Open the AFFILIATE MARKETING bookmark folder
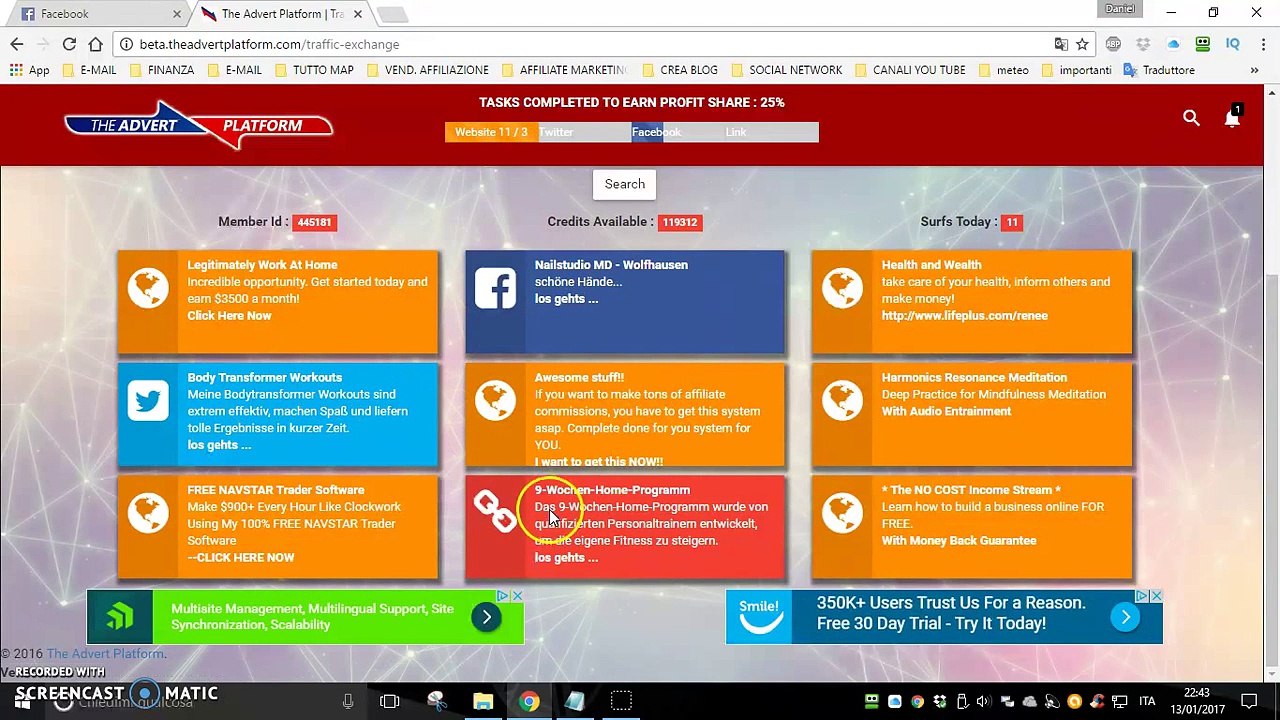The height and width of the screenshot is (720, 1280). coord(563,70)
